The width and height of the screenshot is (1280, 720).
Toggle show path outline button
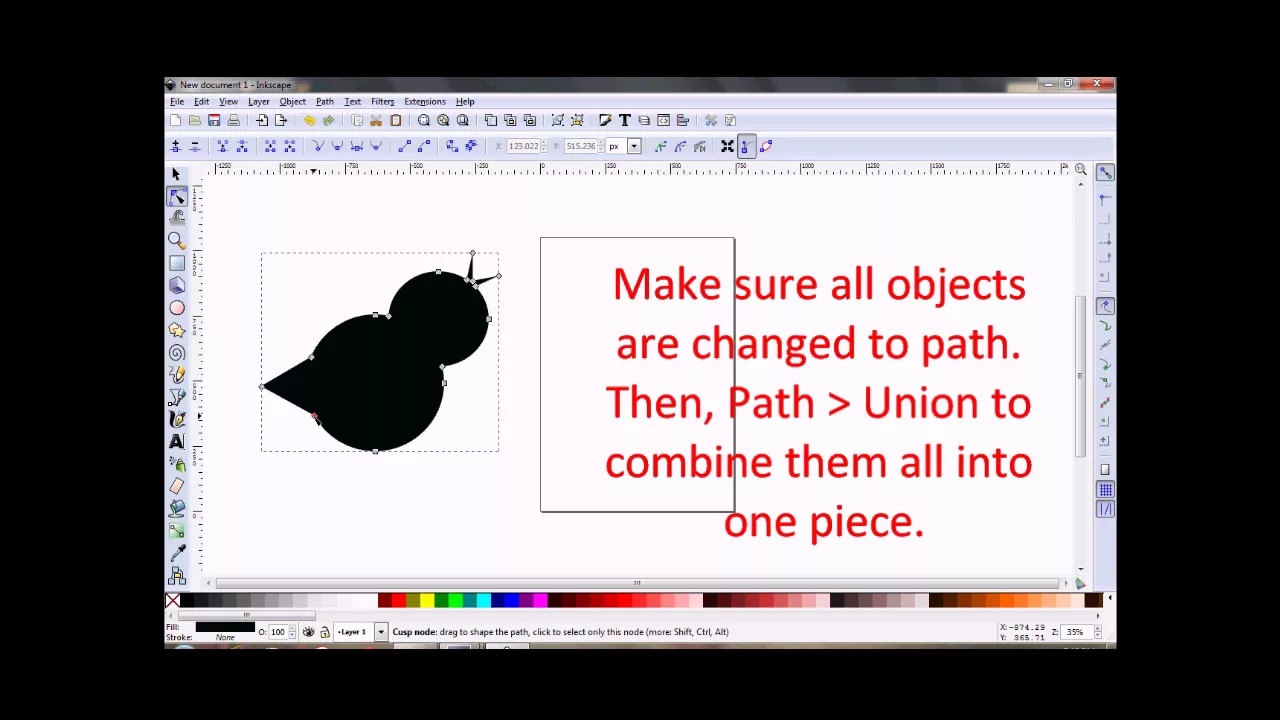pos(765,146)
